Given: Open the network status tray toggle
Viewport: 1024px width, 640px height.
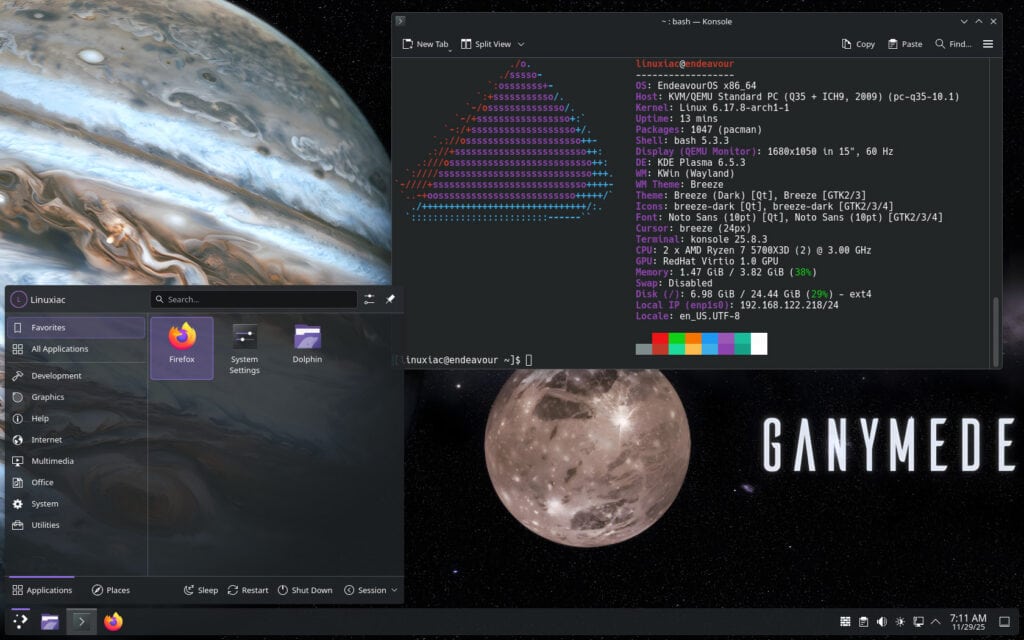Looking at the screenshot, I should tap(918, 621).
